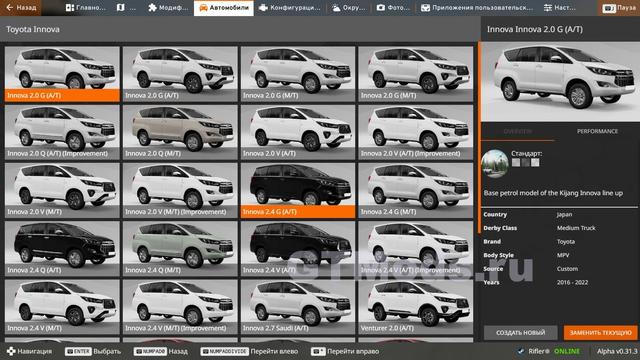Pick the middle dark Стандарт color swatch
This screenshot has width=640, height=360.
[x=525, y=162]
